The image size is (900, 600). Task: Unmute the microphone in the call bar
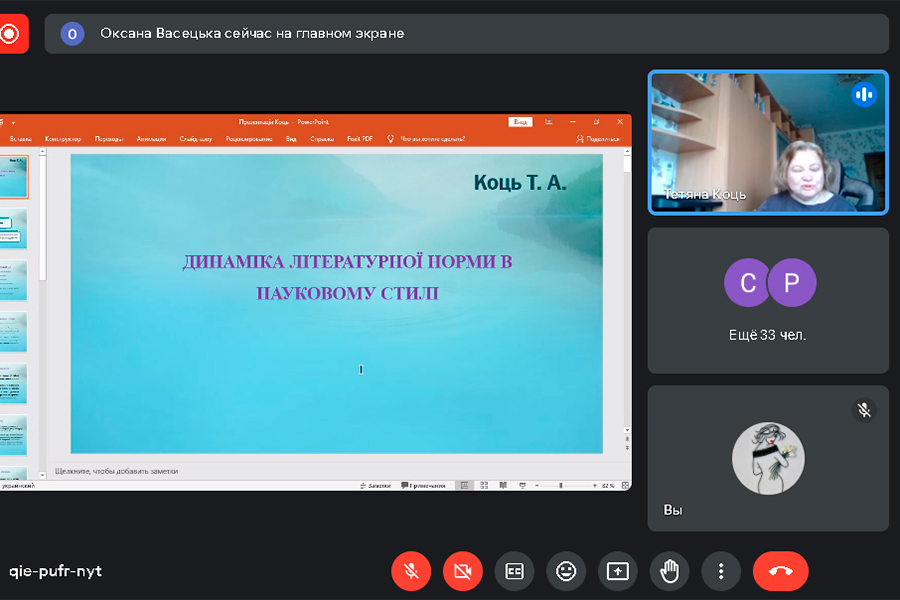[x=410, y=571]
